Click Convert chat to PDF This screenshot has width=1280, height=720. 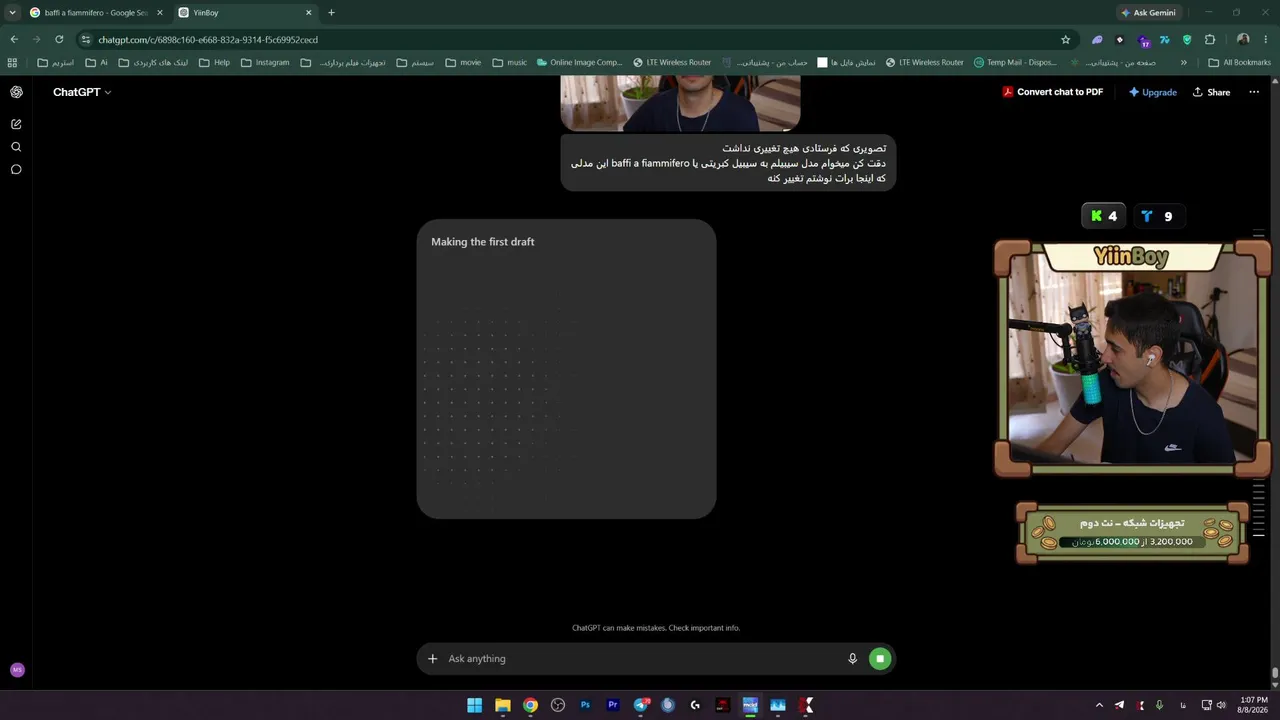pos(1053,92)
